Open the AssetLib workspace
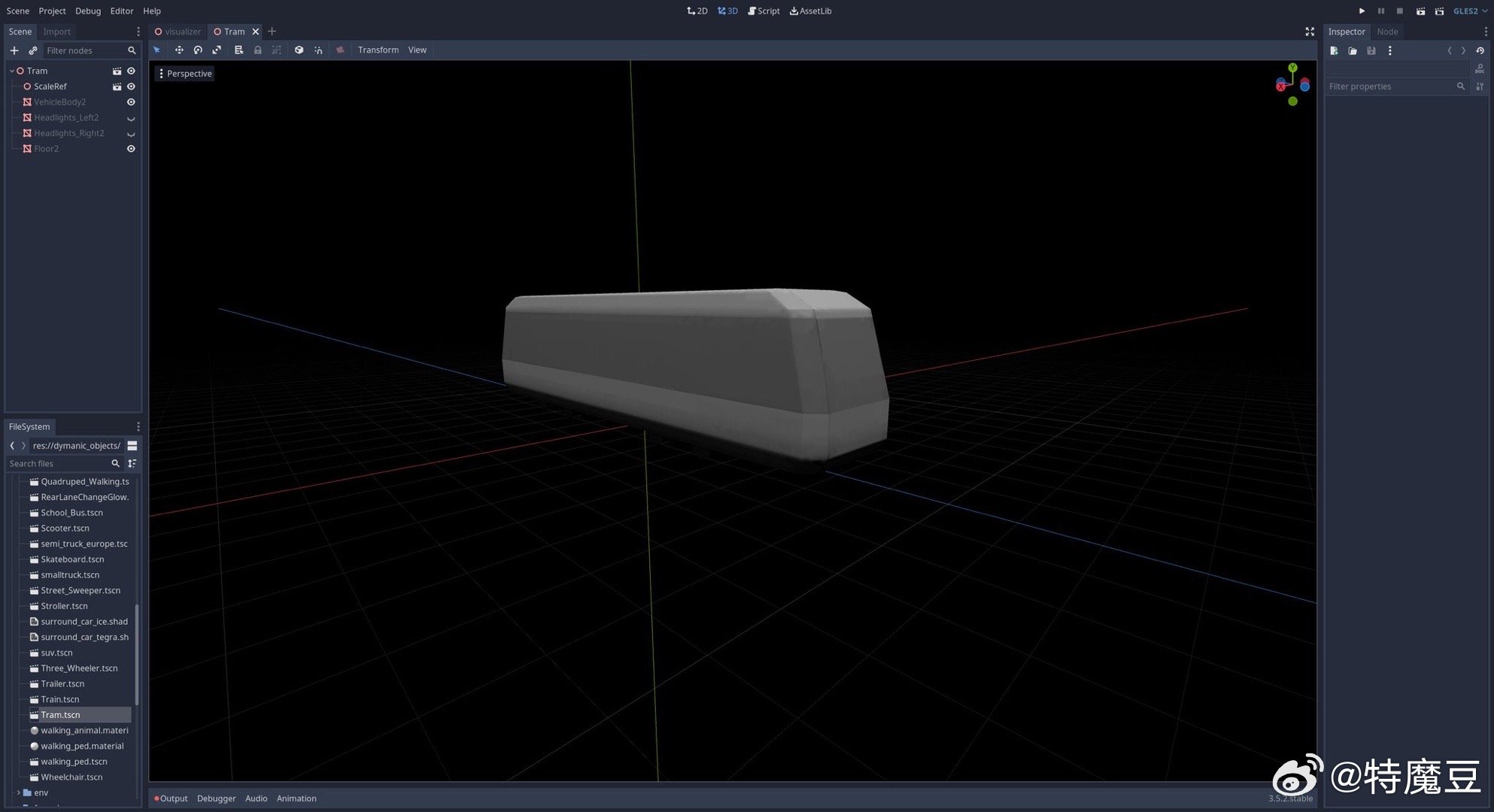1494x812 pixels. pos(810,11)
